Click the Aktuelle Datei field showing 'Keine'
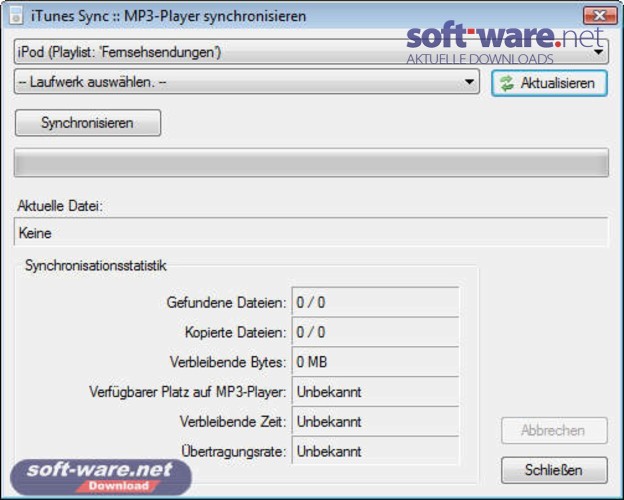 pyautogui.click(x=311, y=232)
